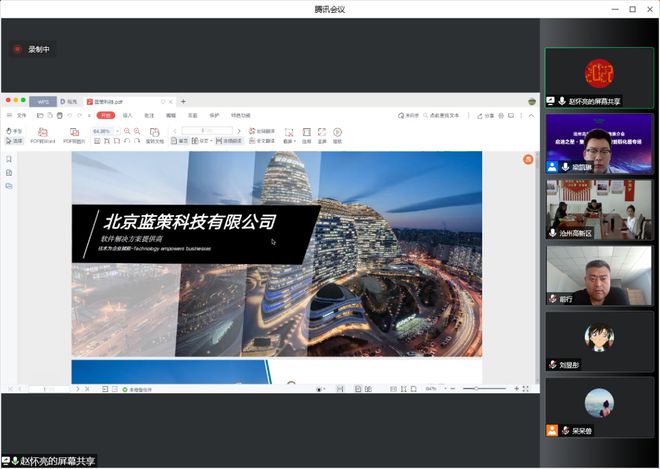Select the 沧州高新区 participant video tile
The width and height of the screenshot is (660, 469).
pyautogui.click(x=599, y=210)
